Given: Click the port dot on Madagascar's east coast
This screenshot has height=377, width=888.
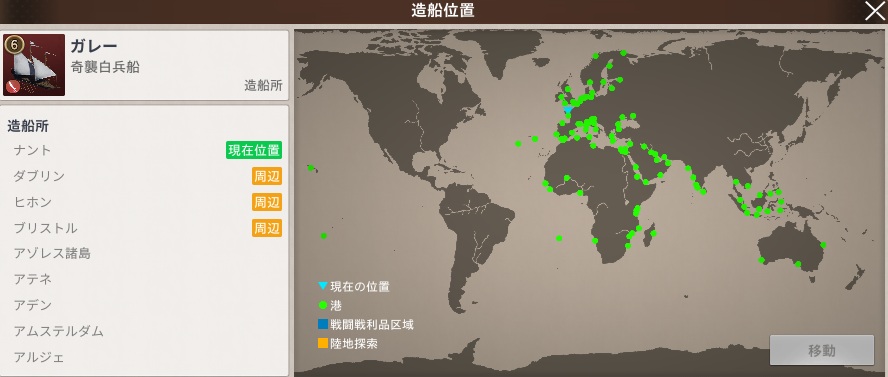Looking at the screenshot, I should [653, 233].
